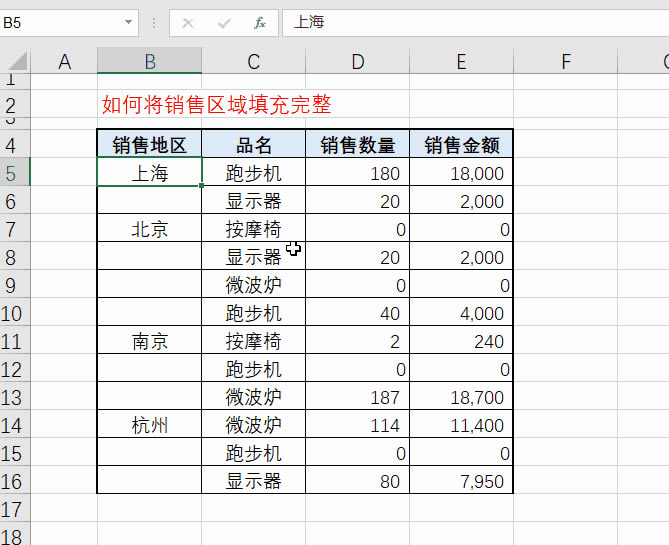
Task: Click the red title 如何将销售区域填充完整
Action: [x=216, y=104]
